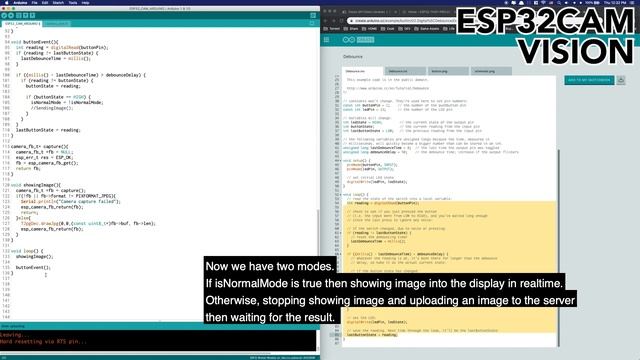Click the create.arduino.cc address bar
640x360 pixels.
(402, 20)
